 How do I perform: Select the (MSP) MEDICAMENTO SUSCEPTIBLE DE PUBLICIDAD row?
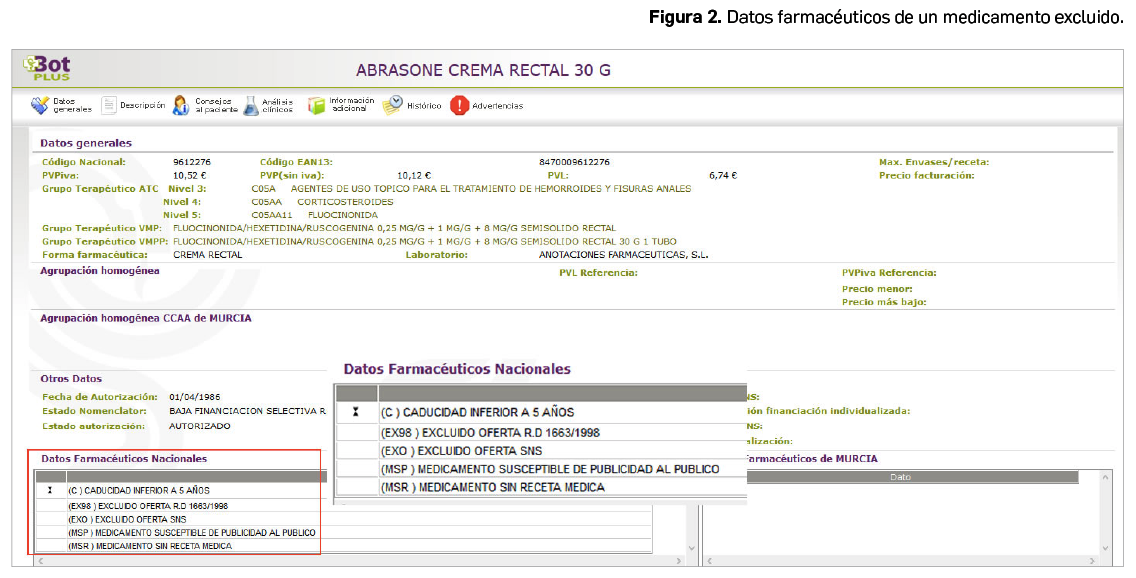coord(549,468)
